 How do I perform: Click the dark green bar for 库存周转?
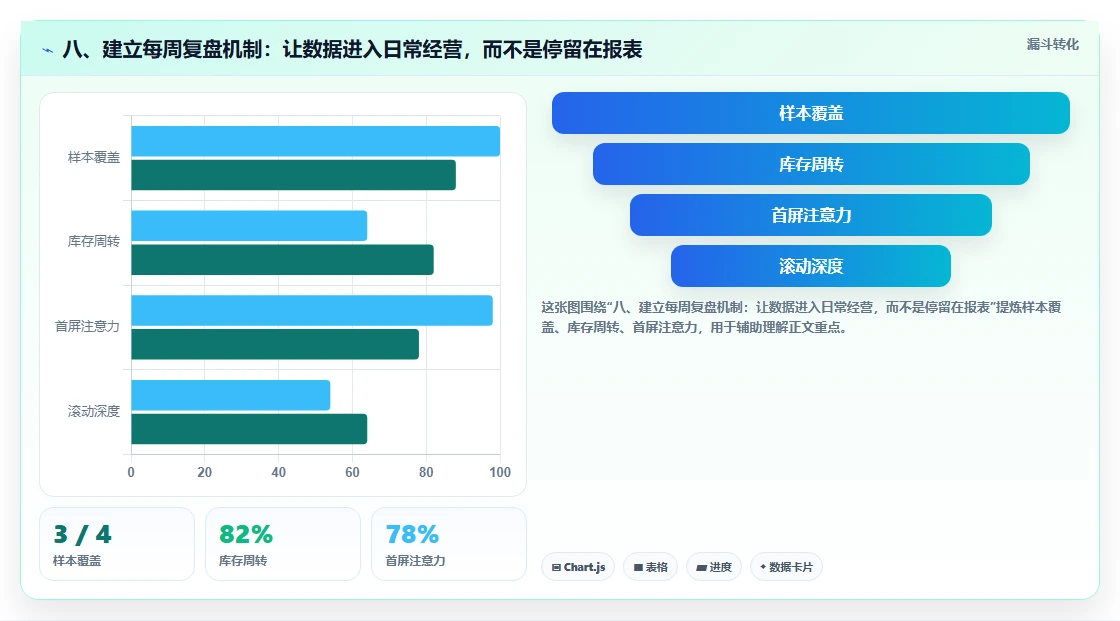coord(282,259)
